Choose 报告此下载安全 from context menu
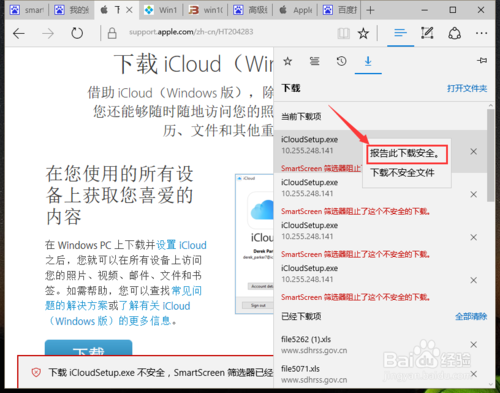 [406, 153]
